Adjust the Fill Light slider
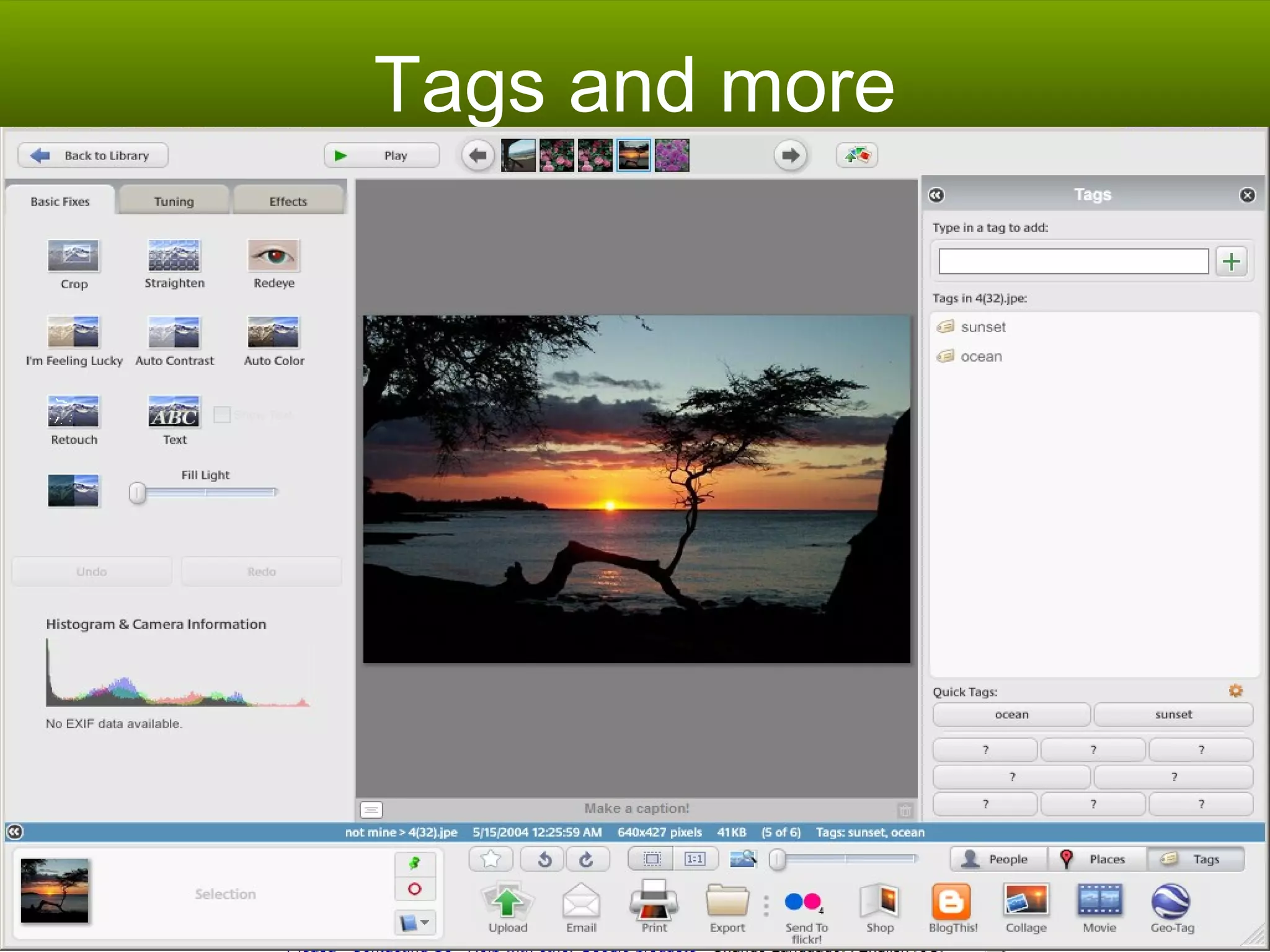The height and width of the screenshot is (952, 1270). [138, 493]
